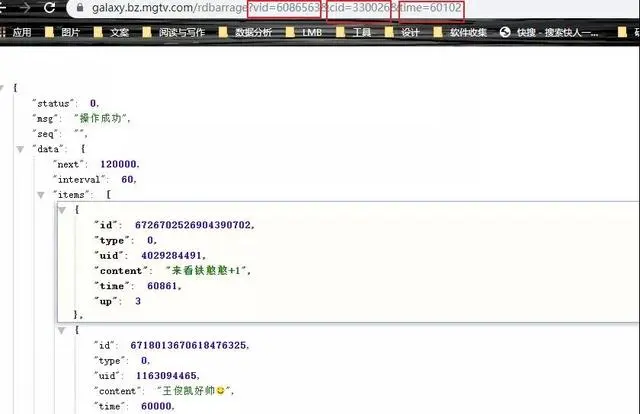Open the 数据分析 bookmark folder

tap(245, 32)
